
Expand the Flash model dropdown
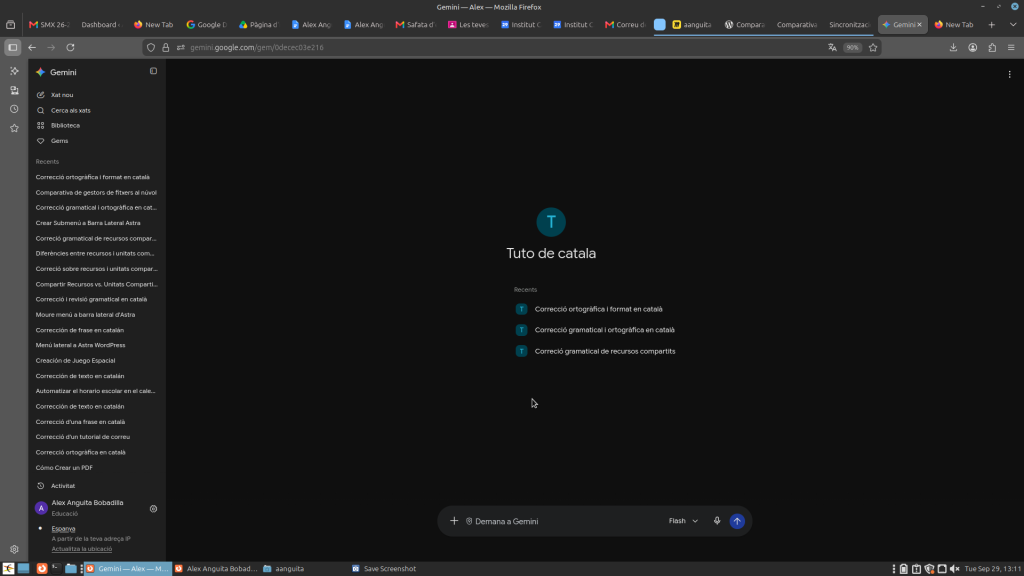683,521
